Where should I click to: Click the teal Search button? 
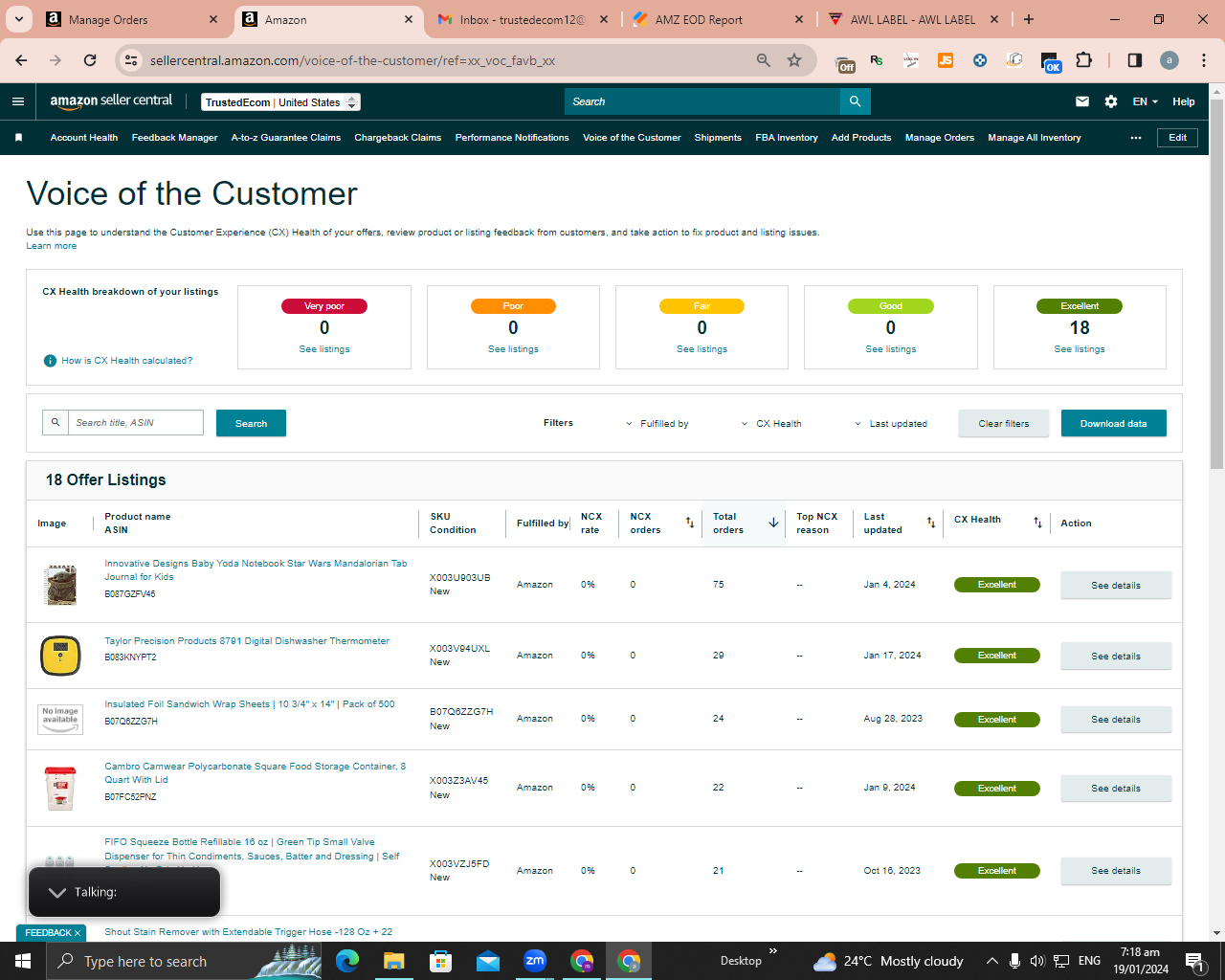click(x=251, y=423)
